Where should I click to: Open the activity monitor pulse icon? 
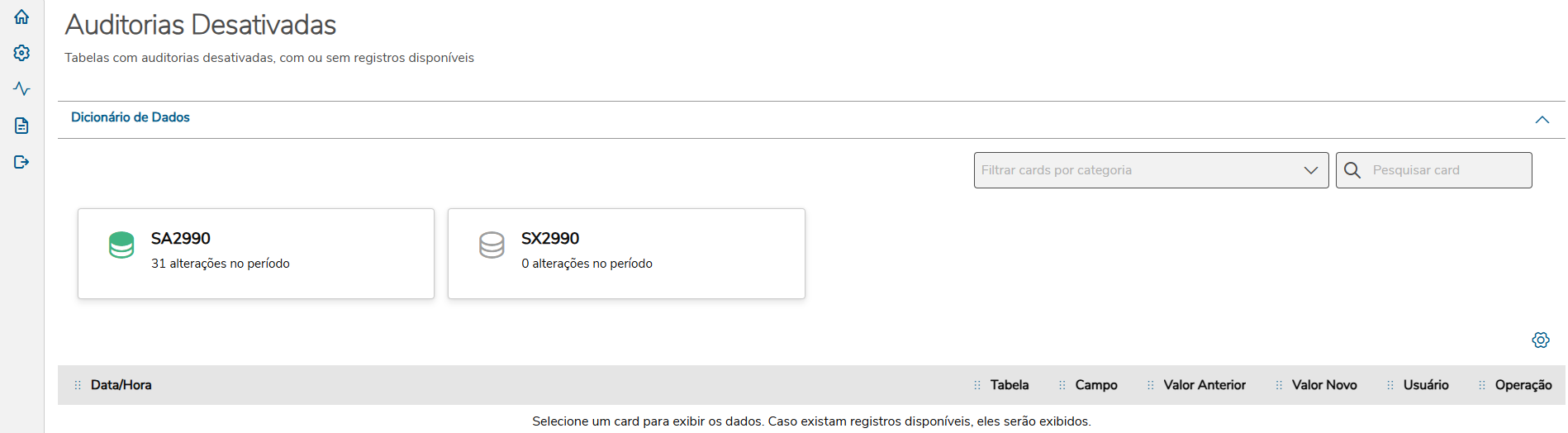(21, 89)
